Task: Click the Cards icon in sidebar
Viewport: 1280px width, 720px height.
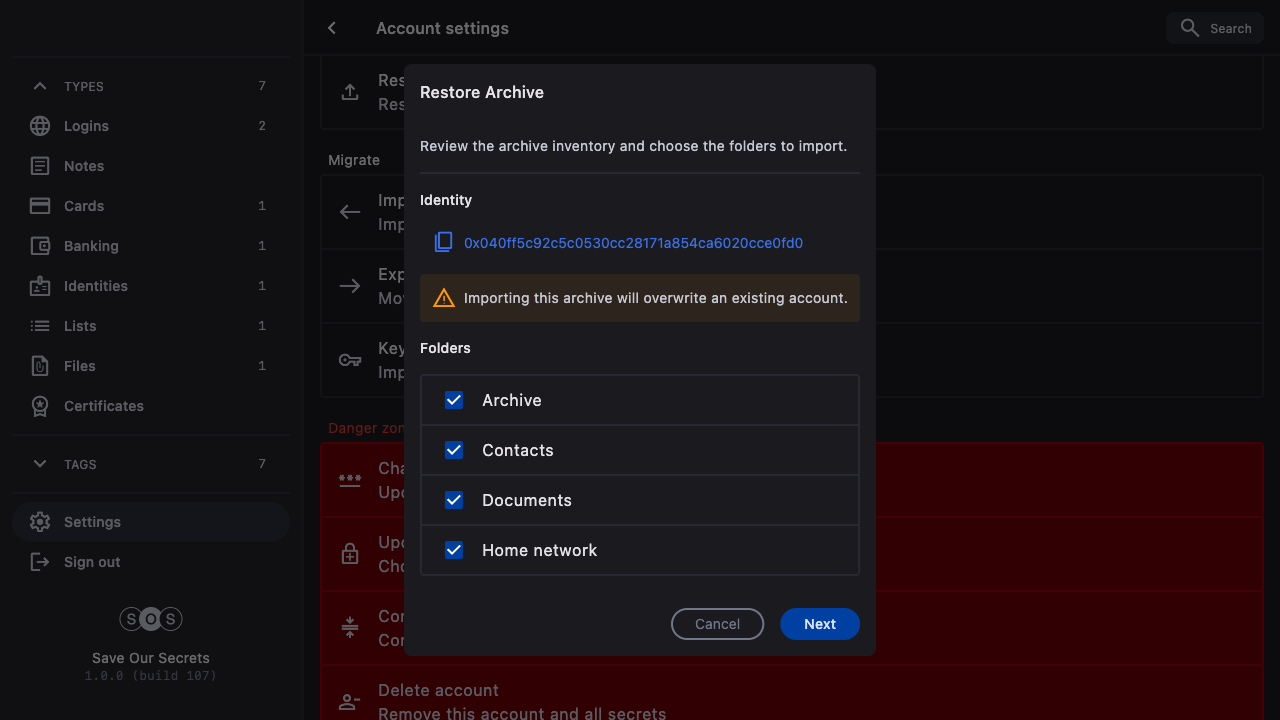Action: tap(40, 206)
